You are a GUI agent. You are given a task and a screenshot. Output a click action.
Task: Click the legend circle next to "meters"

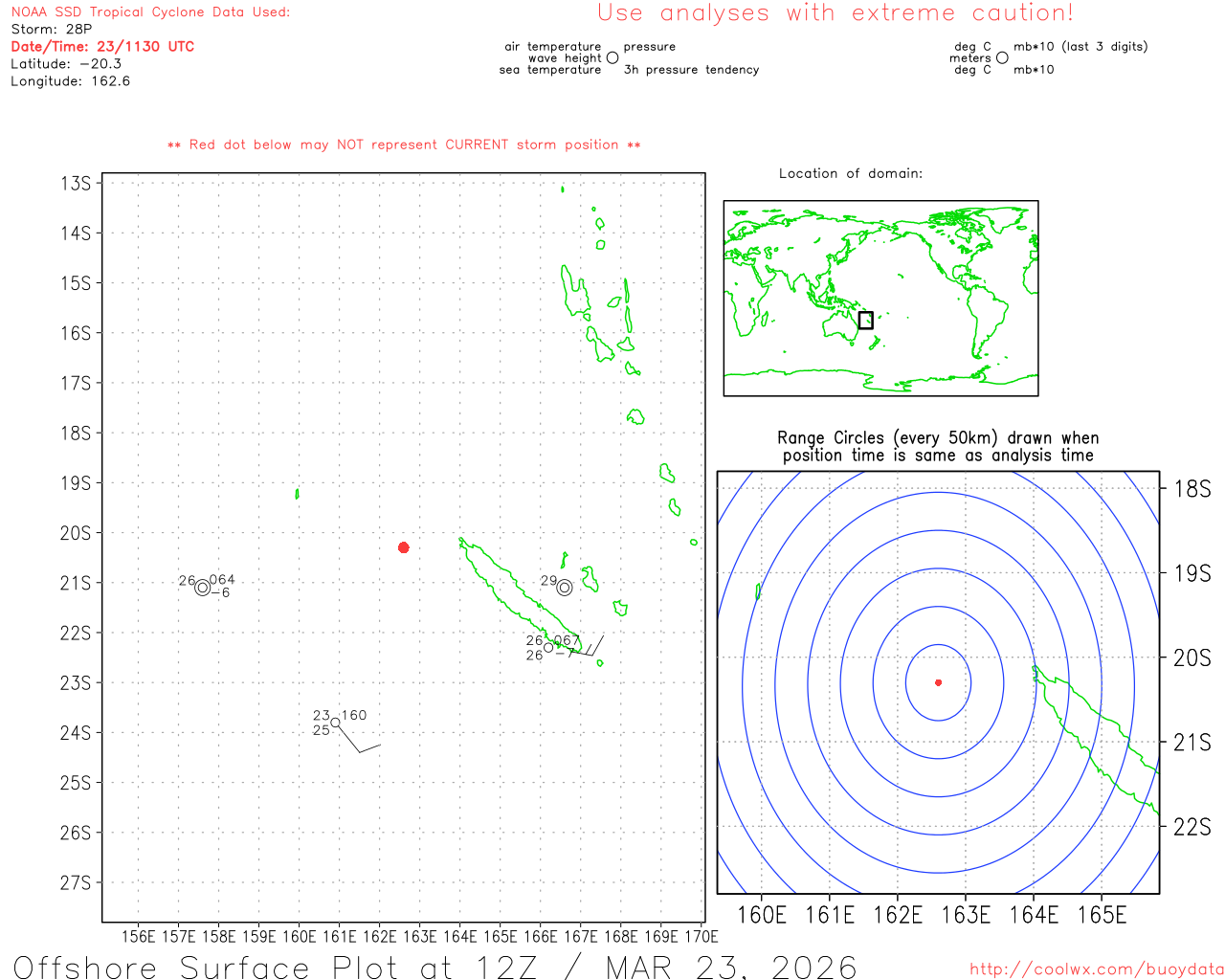pos(1002,57)
